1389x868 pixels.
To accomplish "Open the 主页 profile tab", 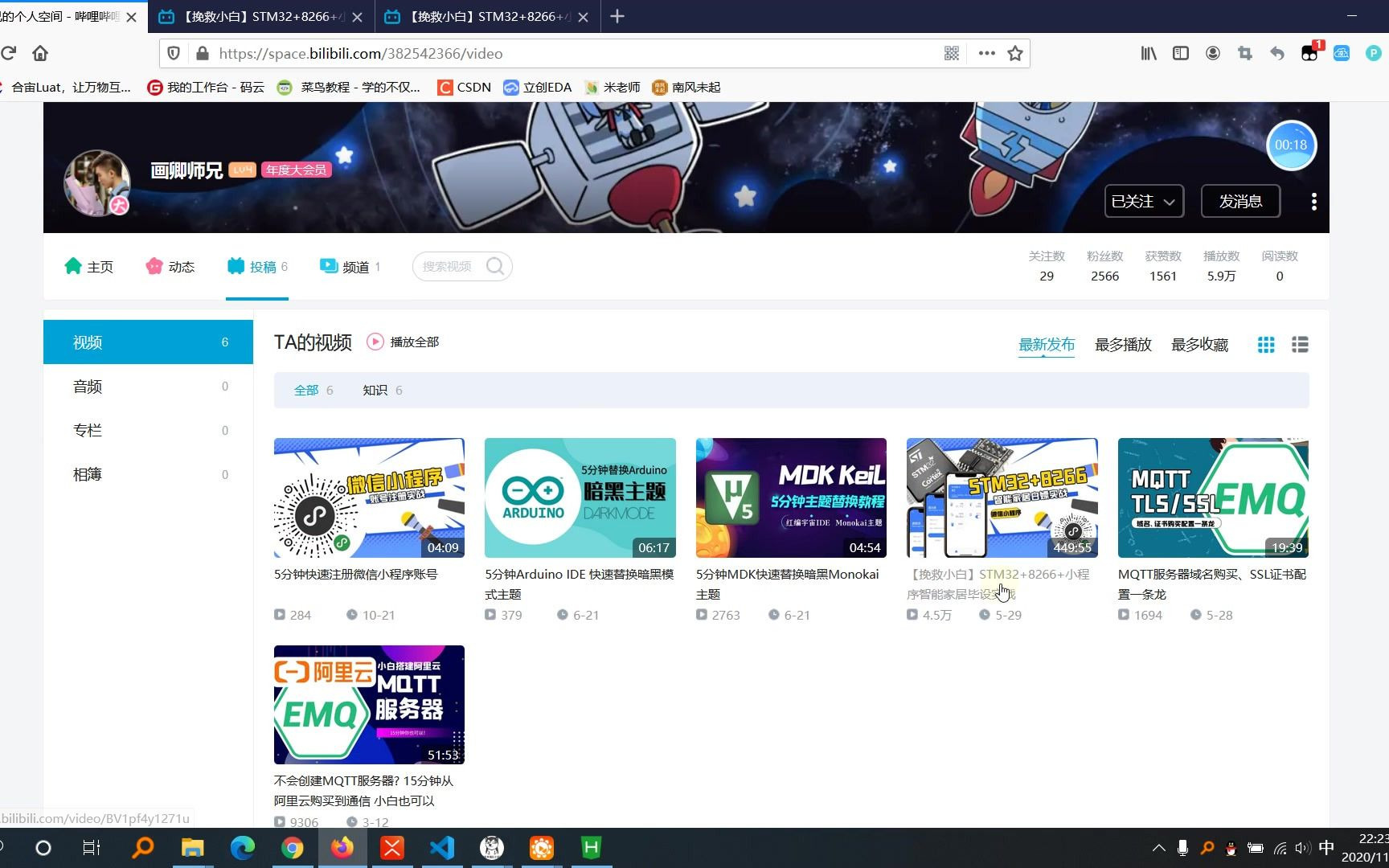I will [x=88, y=266].
